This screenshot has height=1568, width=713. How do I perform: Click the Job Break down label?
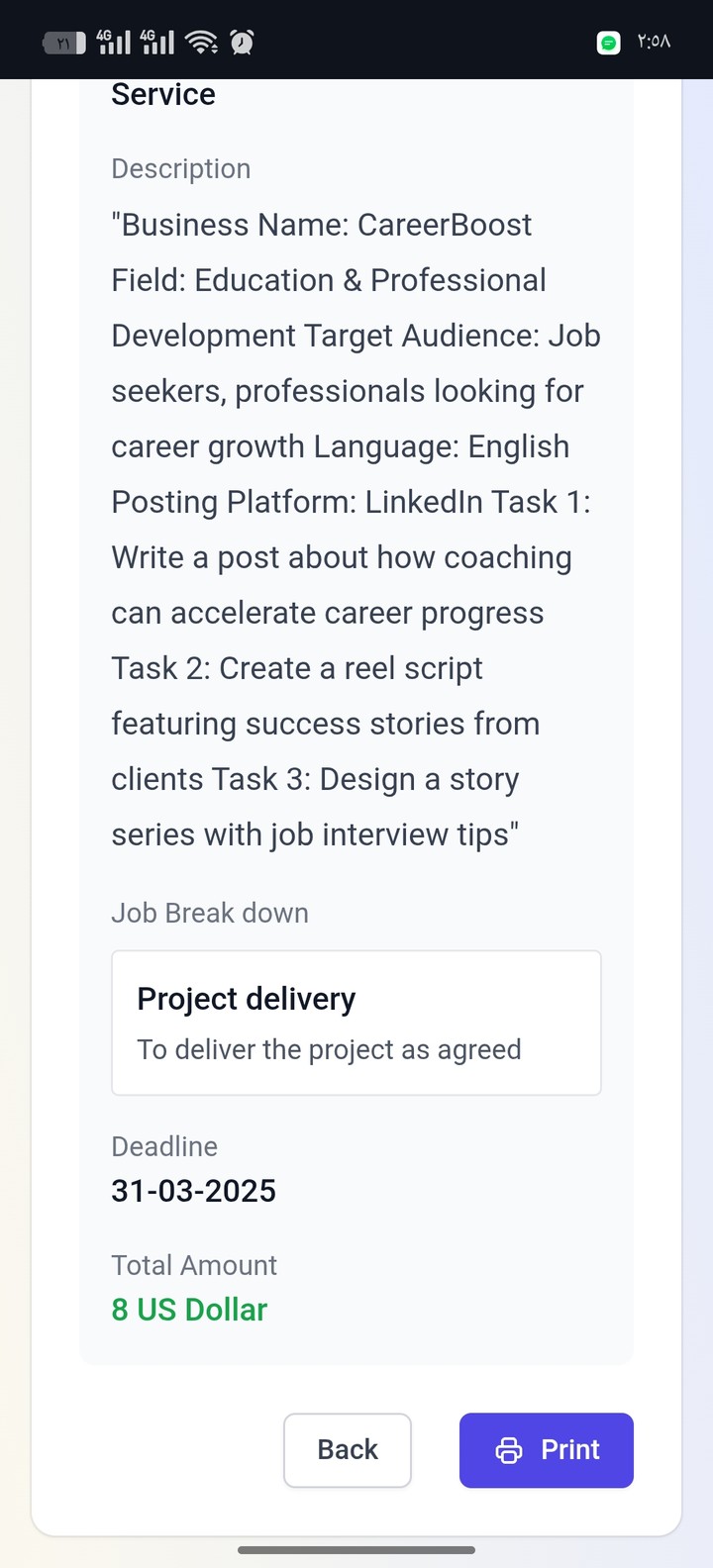click(210, 913)
